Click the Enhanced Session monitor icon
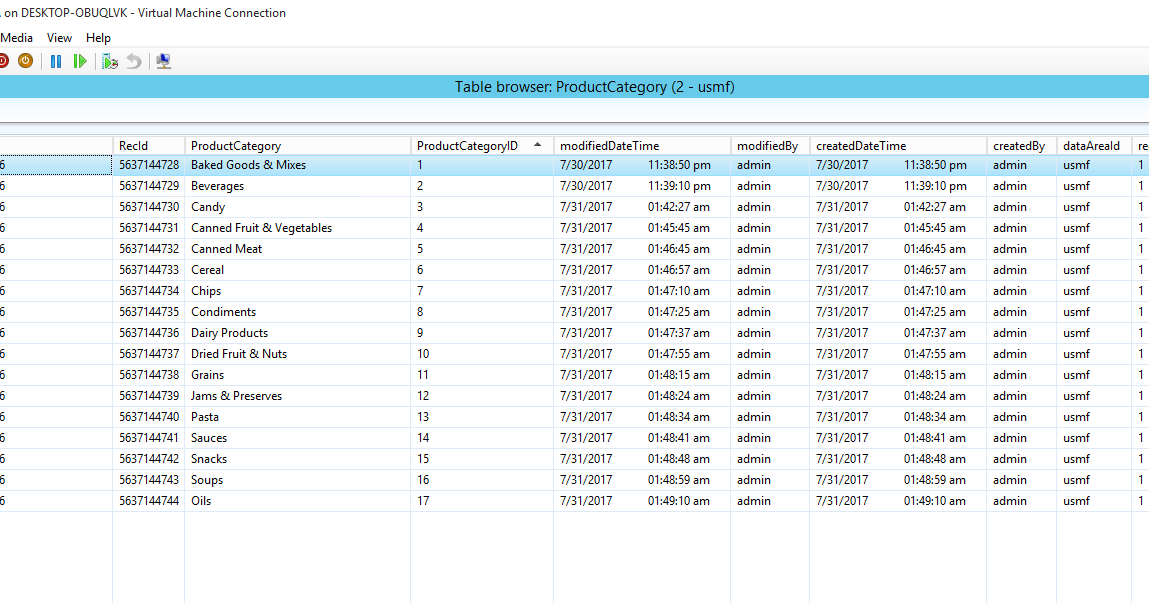The height and width of the screenshot is (603, 1149). pyautogui.click(x=163, y=62)
